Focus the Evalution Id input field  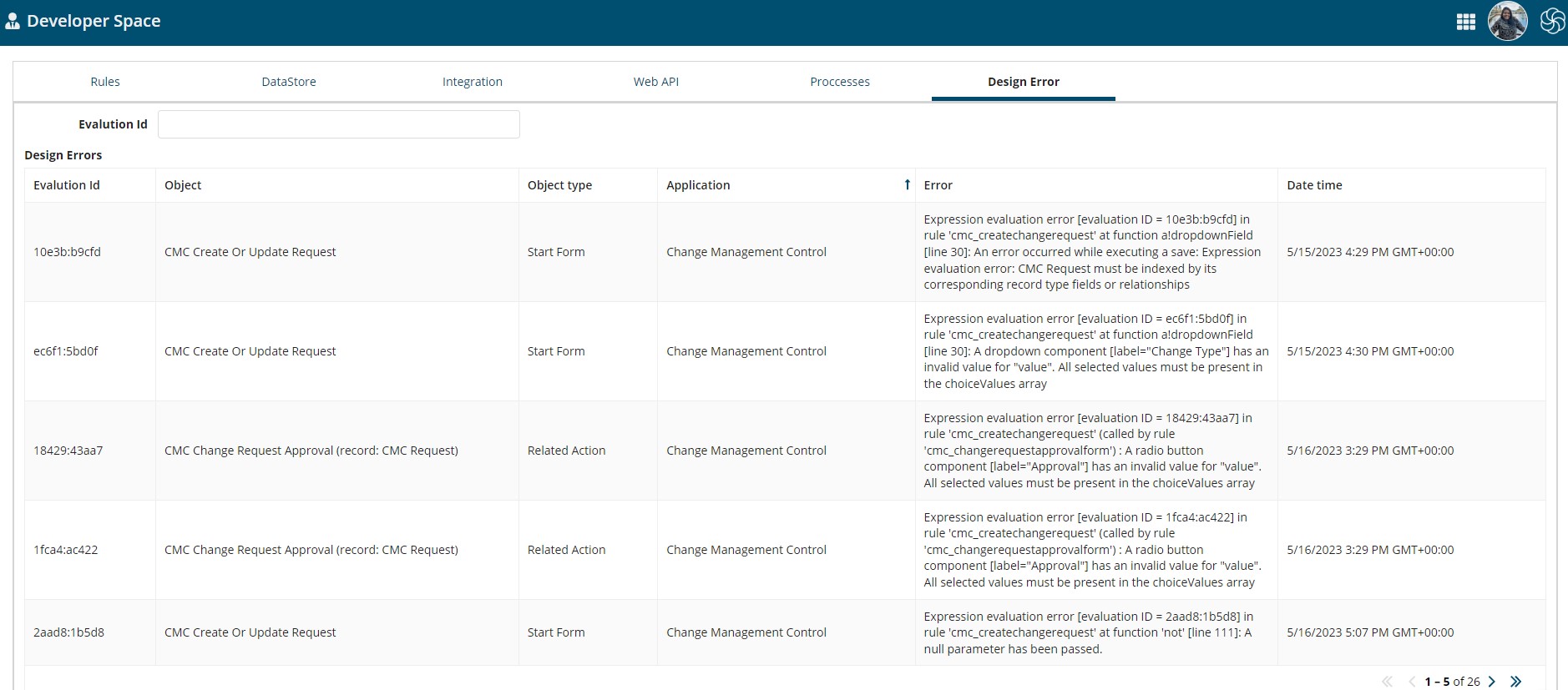(339, 124)
